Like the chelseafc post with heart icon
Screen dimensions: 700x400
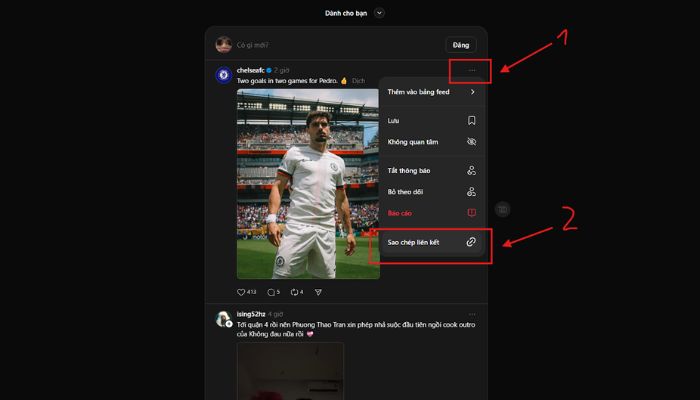[241, 292]
